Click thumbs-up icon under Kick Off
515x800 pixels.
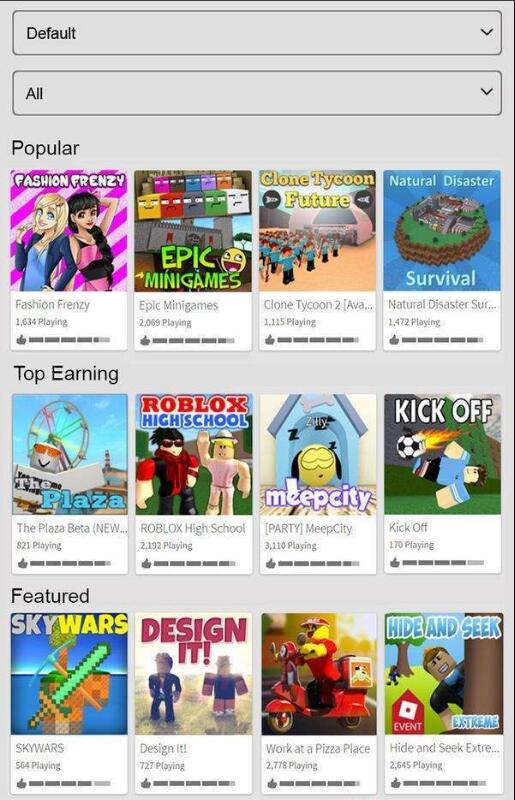[x=395, y=562]
